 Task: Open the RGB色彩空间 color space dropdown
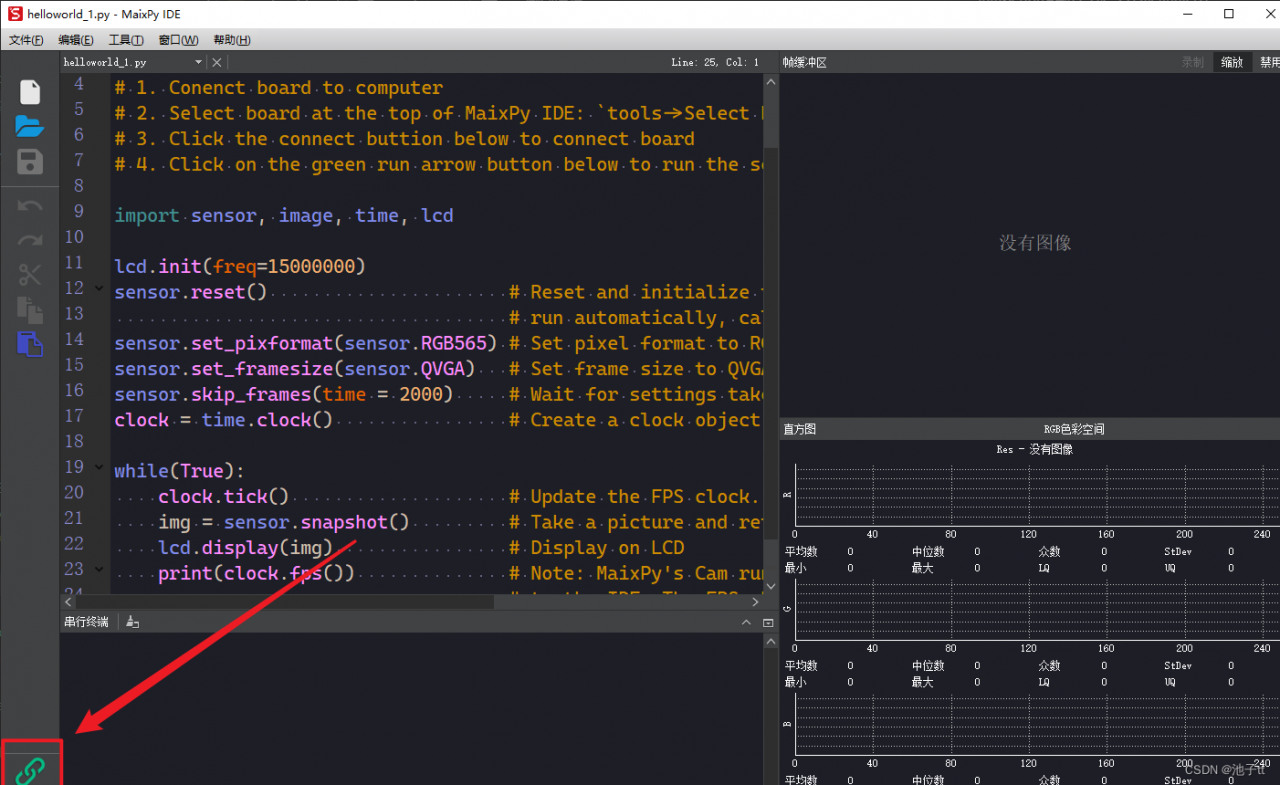1074,429
